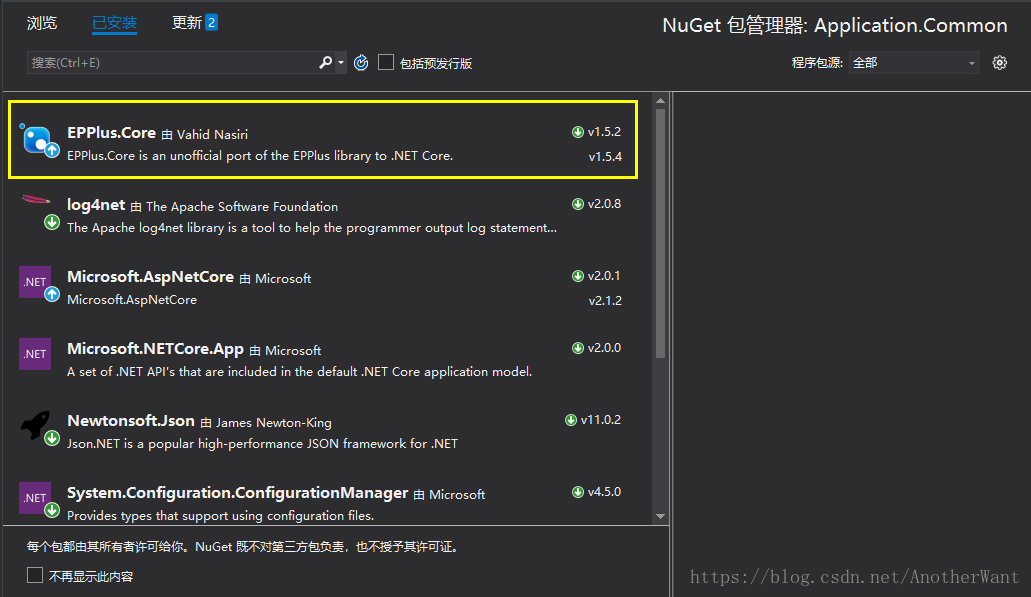The height and width of the screenshot is (597, 1031).
Task: Click the EPPlus.Core description line
Action: coord(260,156)
